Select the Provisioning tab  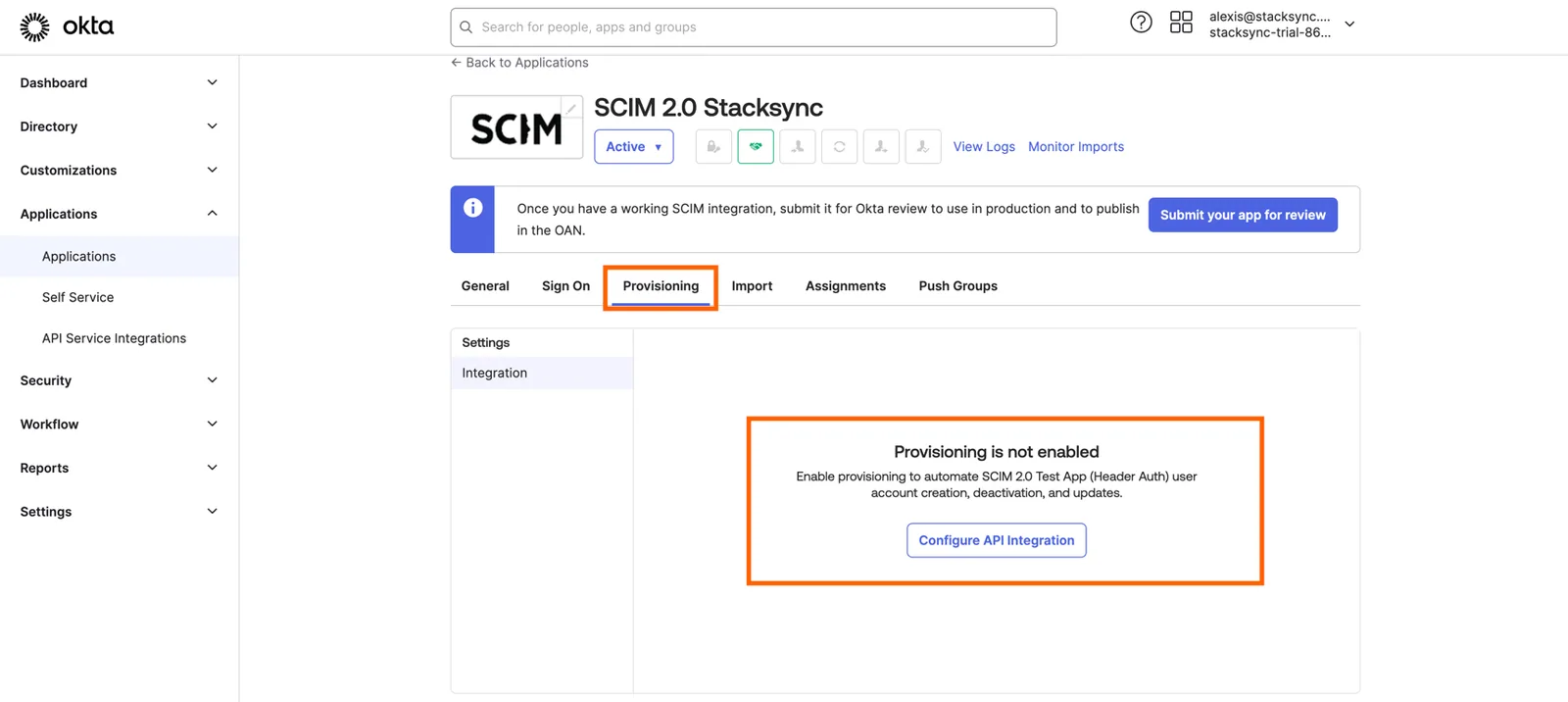661,286
